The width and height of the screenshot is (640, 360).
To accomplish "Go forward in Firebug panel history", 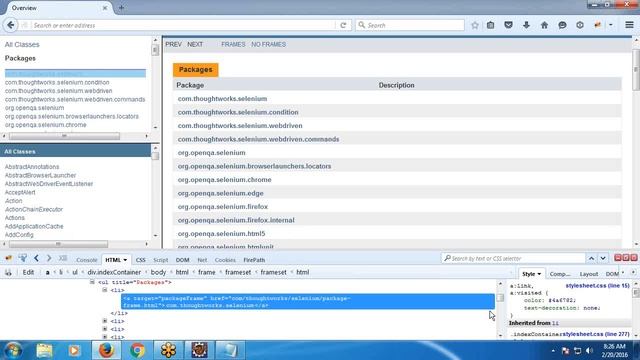I will tap(49, 258).
